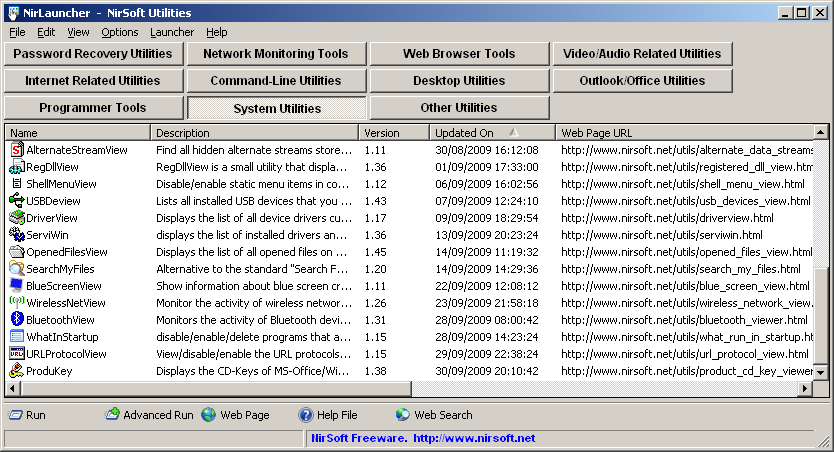Click horizontal scrollbar right arrow

(x=805, y=389)
